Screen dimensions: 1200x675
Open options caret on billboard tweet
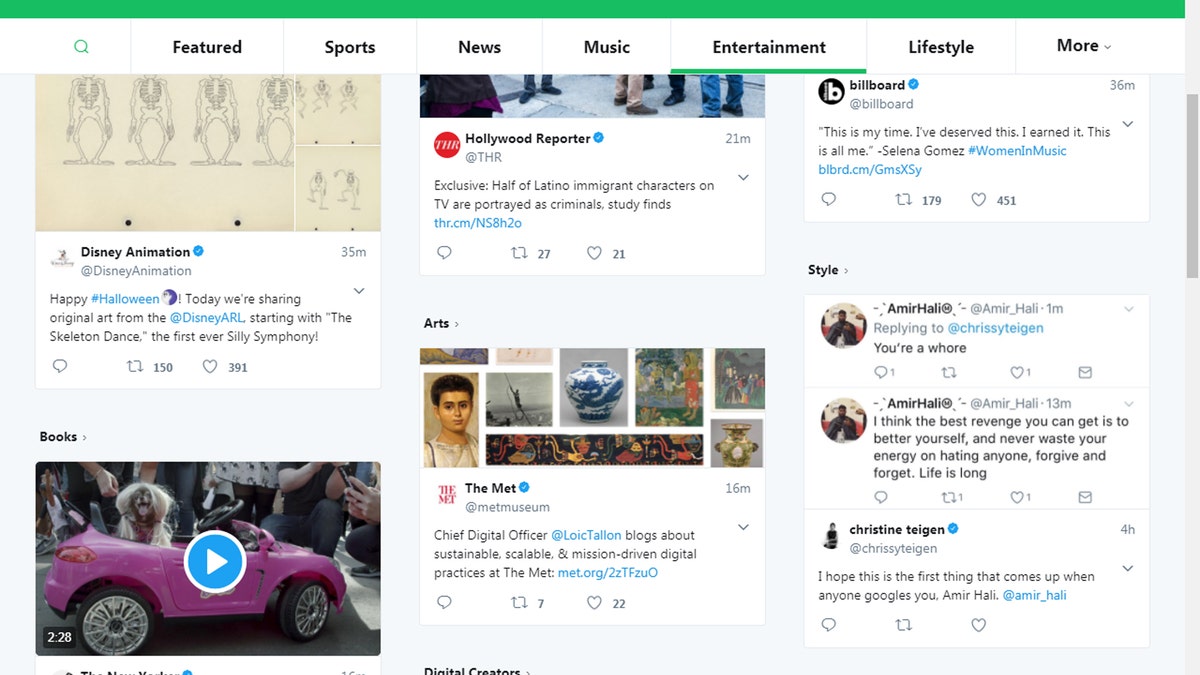pyautogui.click(x=1127, y=124)
